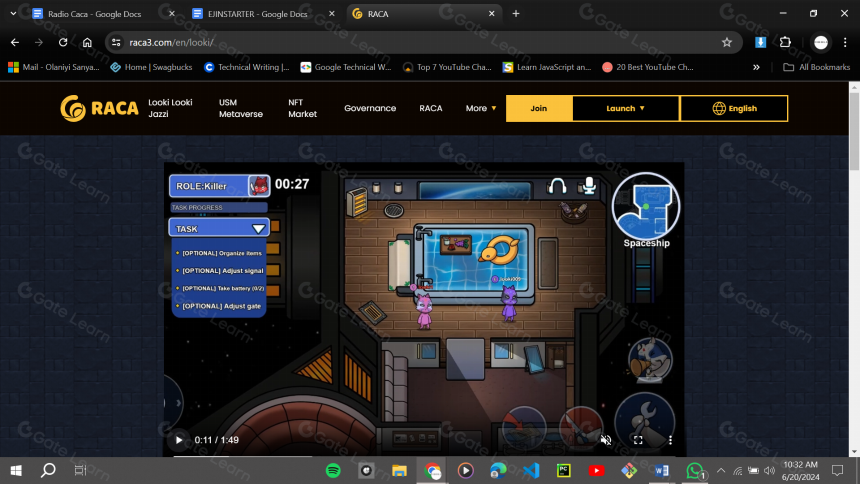Bookmark this page with the star icon
The height and width of the screenshot is (484, 860).
click(x=727, y=42)
